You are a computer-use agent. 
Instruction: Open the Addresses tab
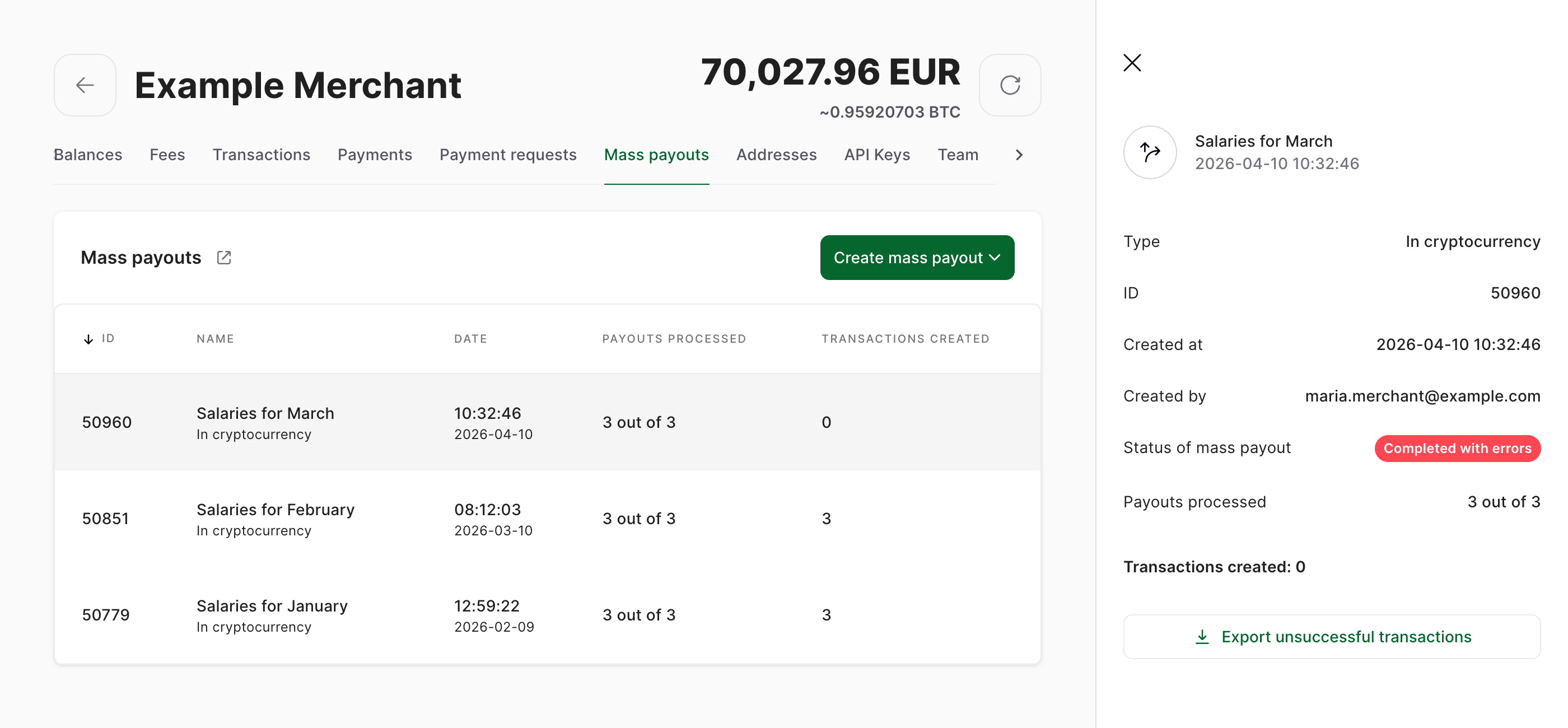click(x=776, y=155)
